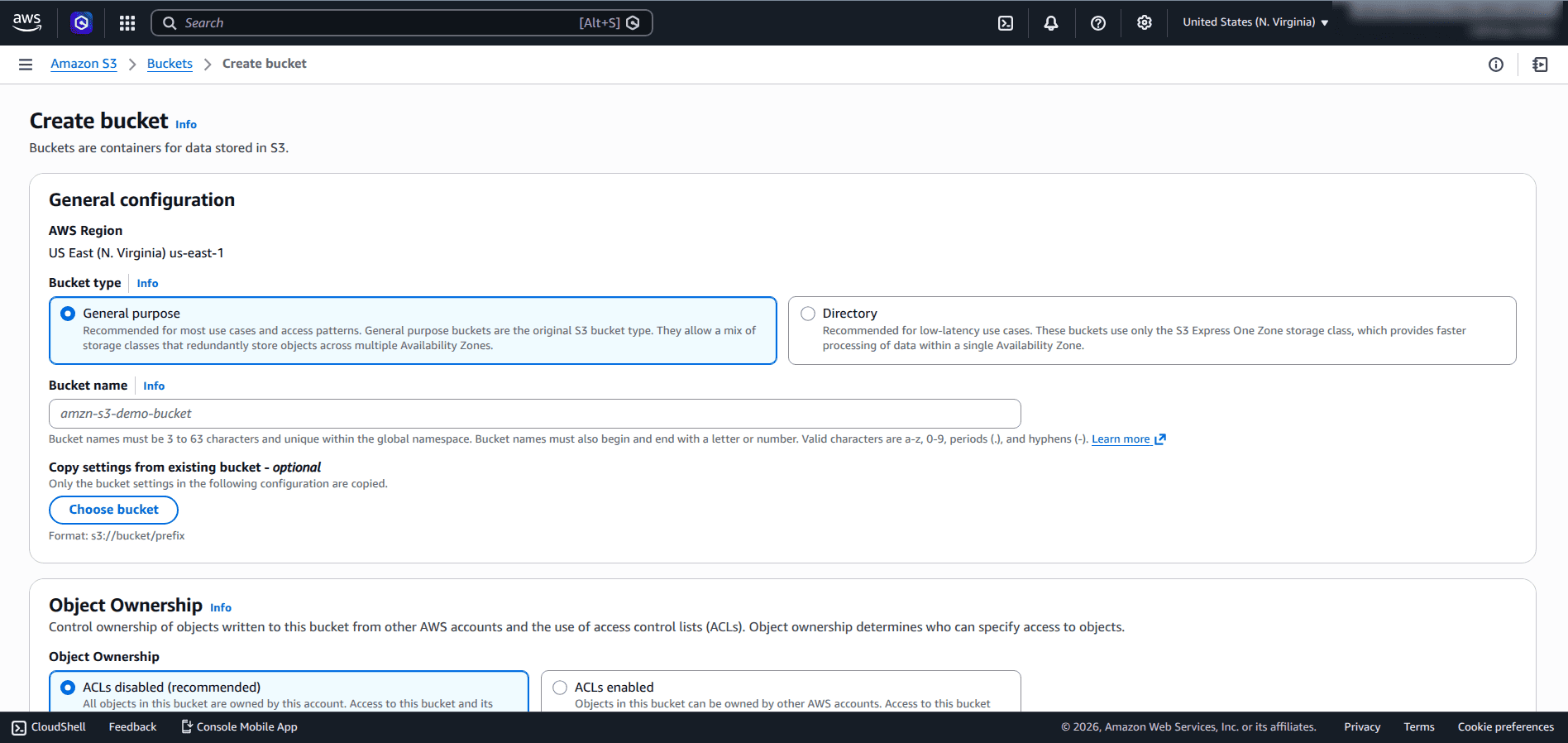Open CloudShell from the footer
Screen dimensions: 1568x743
(x=49, y=727)
